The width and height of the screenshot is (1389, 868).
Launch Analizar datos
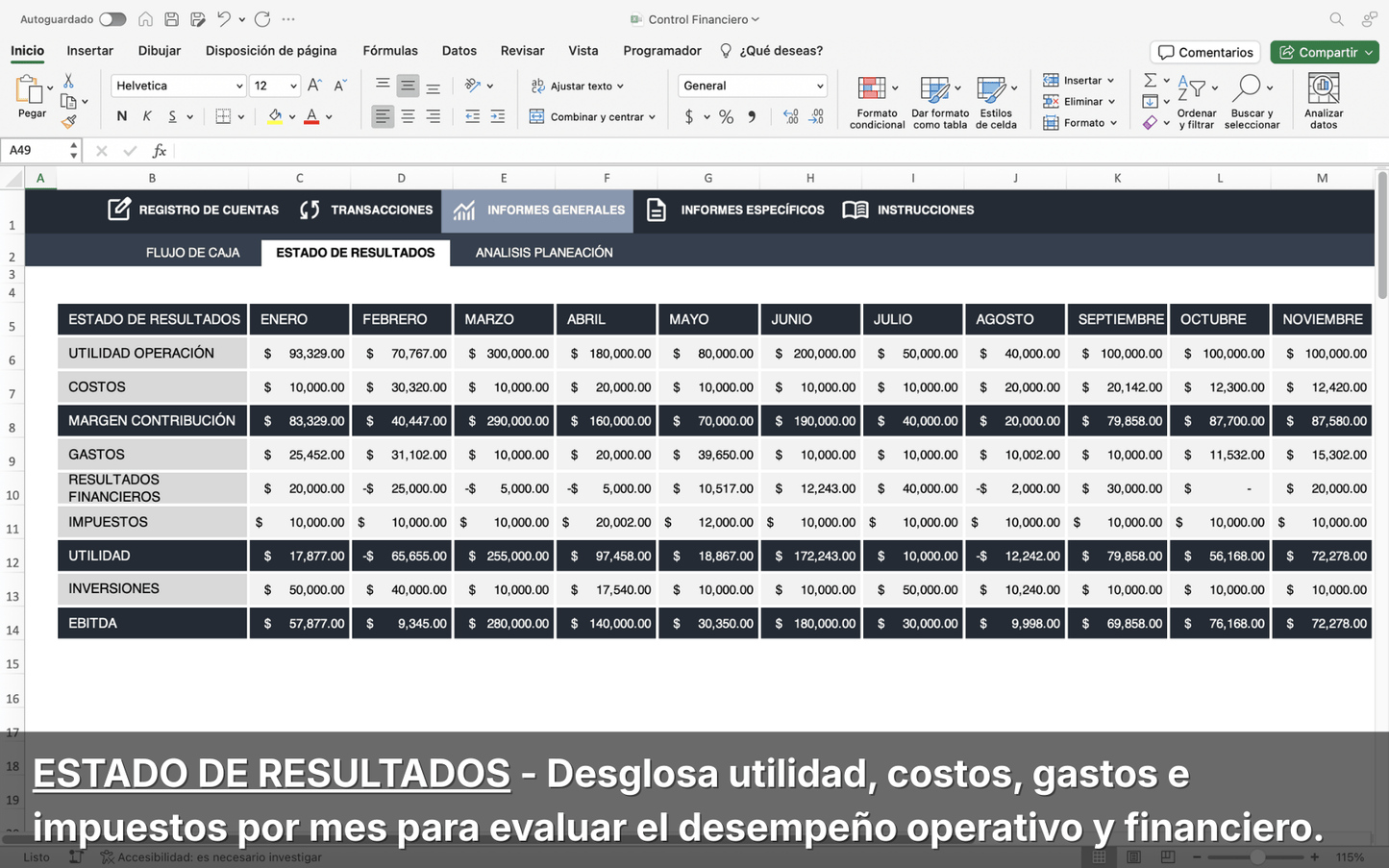pyautogui.click(x=1324, y=100)
